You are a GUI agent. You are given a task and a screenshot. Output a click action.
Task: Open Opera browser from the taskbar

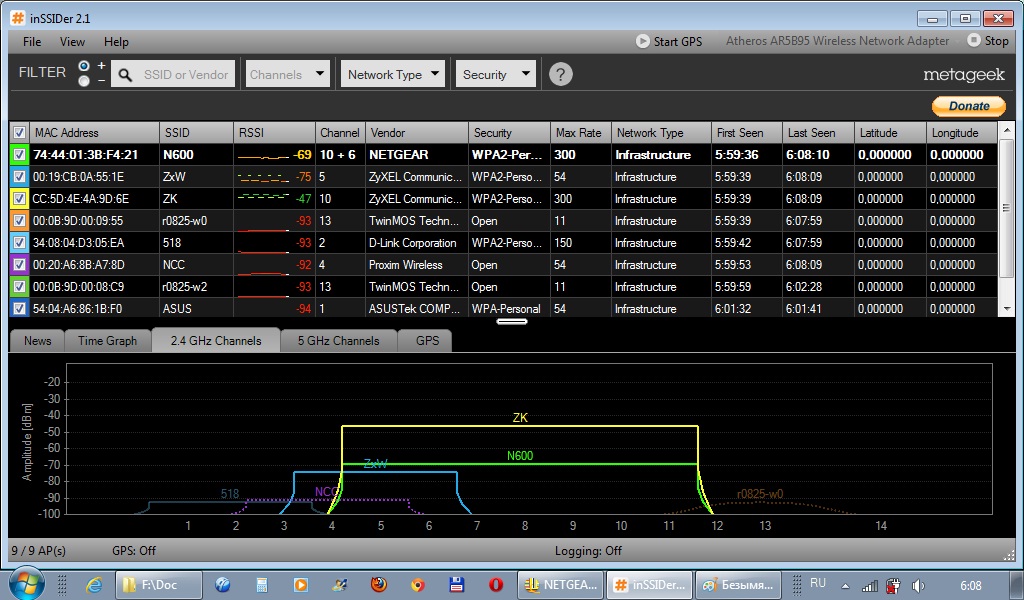pyautogui.click(x=496, y=584)
